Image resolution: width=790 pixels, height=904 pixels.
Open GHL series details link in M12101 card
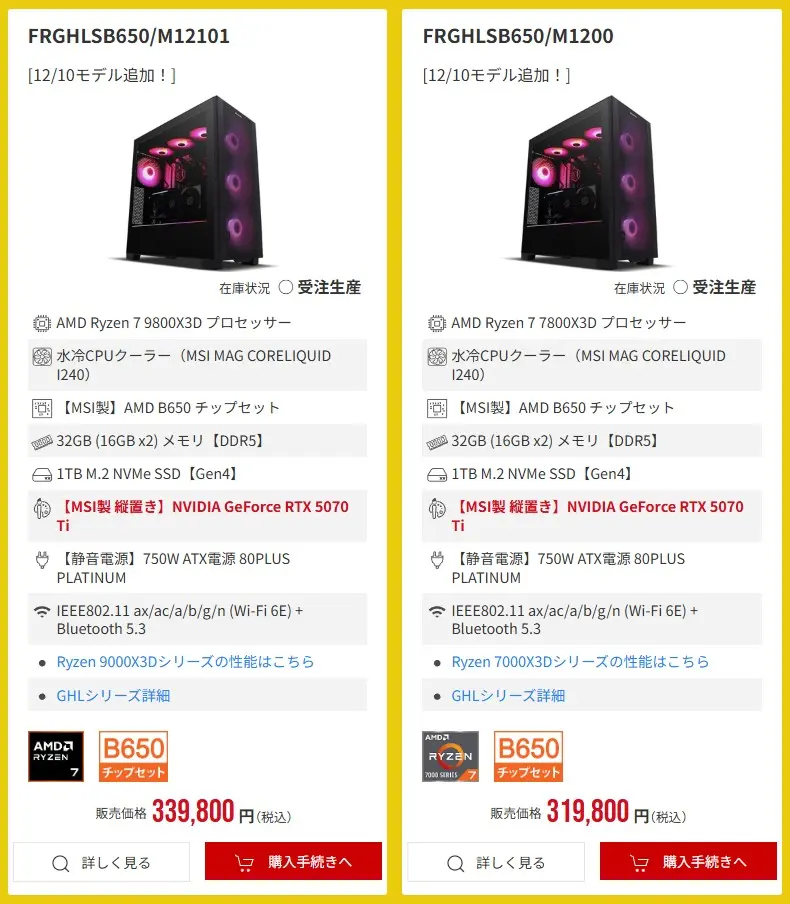[x=113, y=696]
